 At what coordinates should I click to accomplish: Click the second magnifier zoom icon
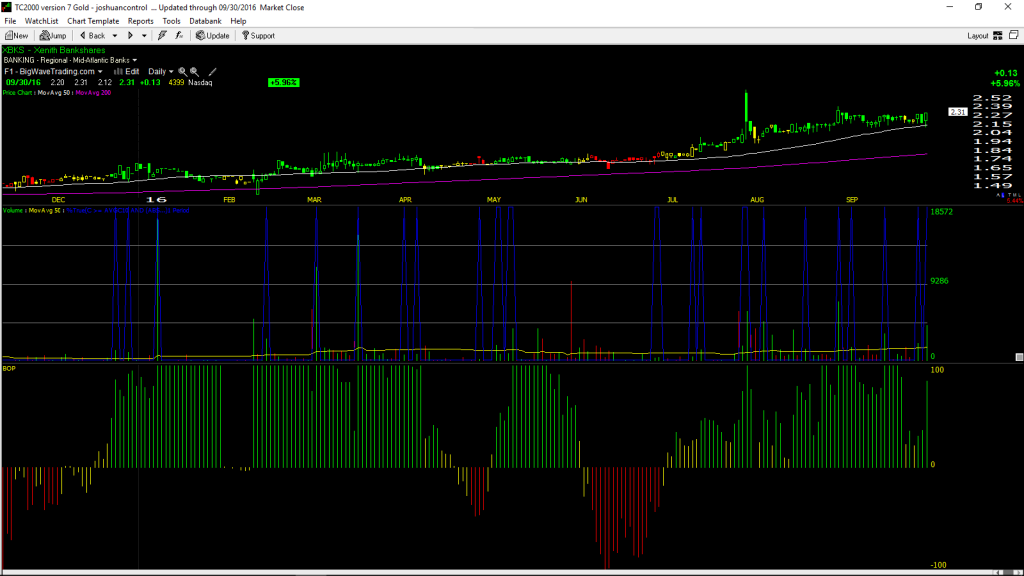(195, 71)
